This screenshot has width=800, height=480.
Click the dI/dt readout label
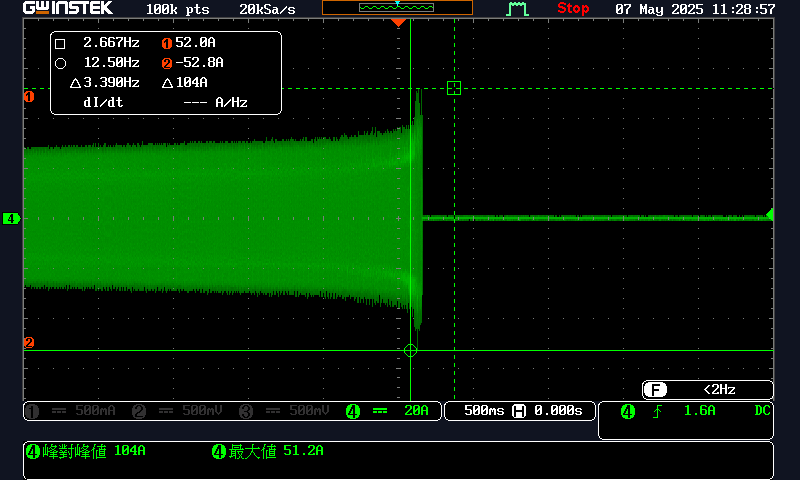[x=103, y=102]
